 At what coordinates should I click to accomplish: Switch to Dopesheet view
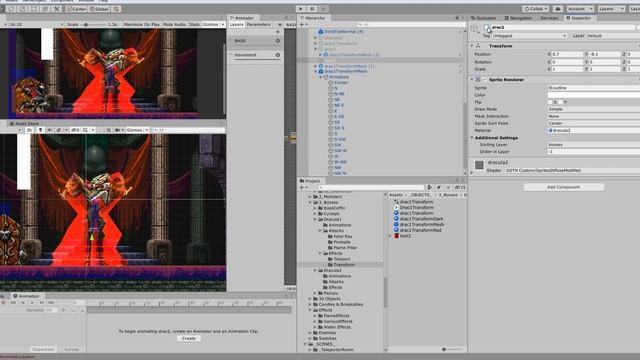click(43, 349)
